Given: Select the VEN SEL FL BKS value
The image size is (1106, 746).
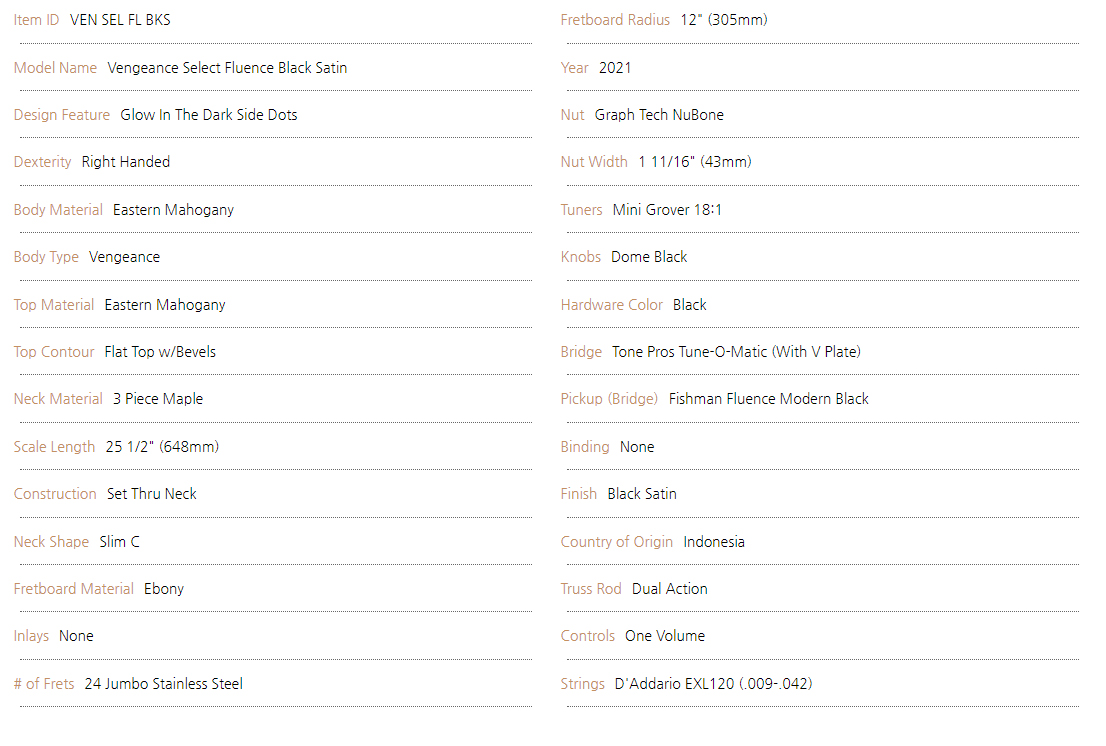Looking at the screenshot, I should (x=120, y=20).
